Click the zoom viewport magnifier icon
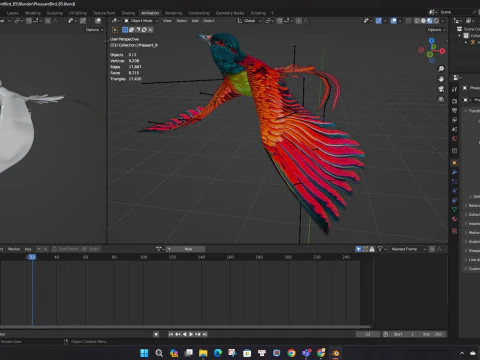Image resolution: width=480 pixels, height=360 pixels. pyautogui.click(x=441, y=69)
